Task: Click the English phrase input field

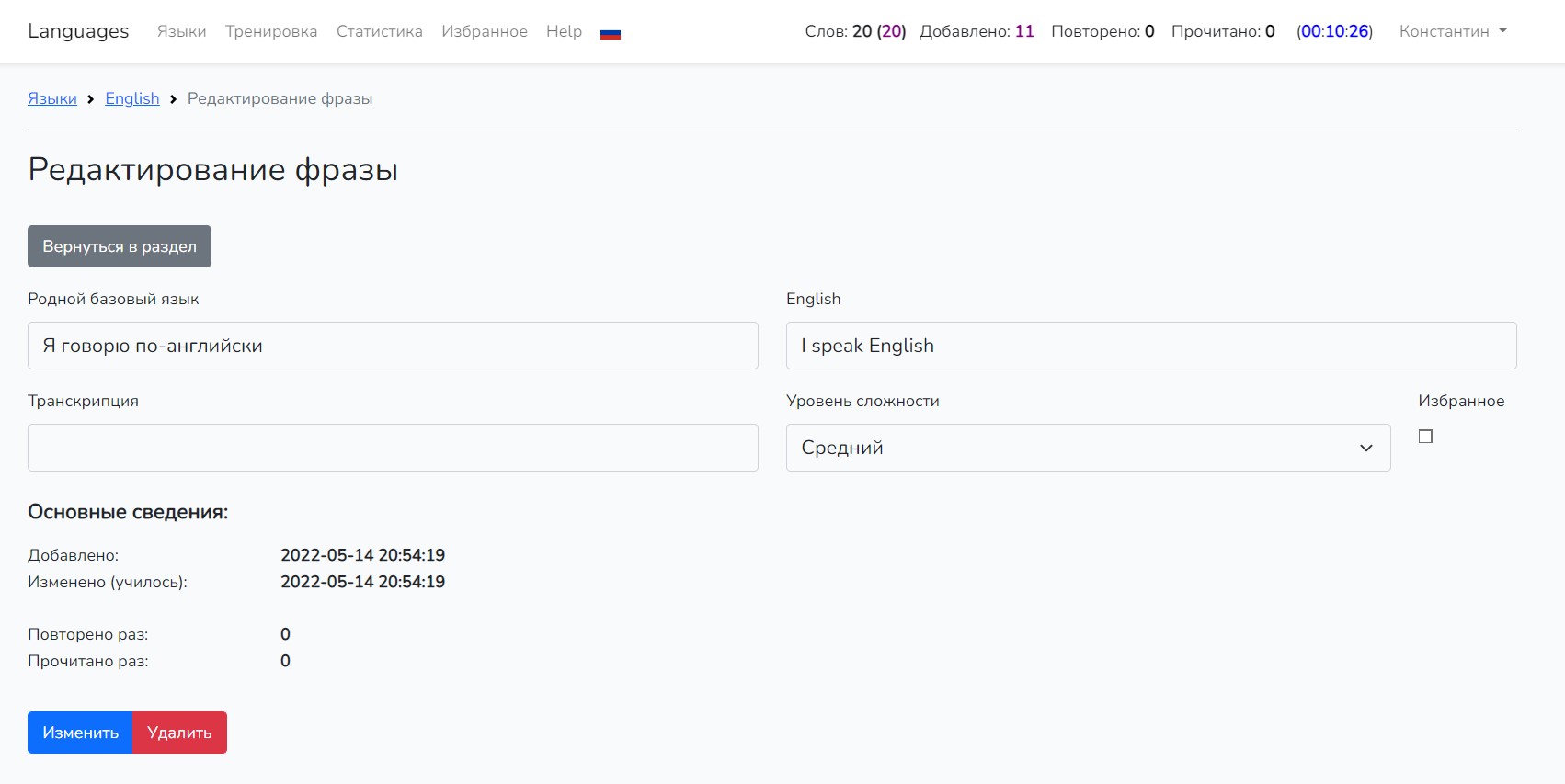Action: tap(1150, 346)
